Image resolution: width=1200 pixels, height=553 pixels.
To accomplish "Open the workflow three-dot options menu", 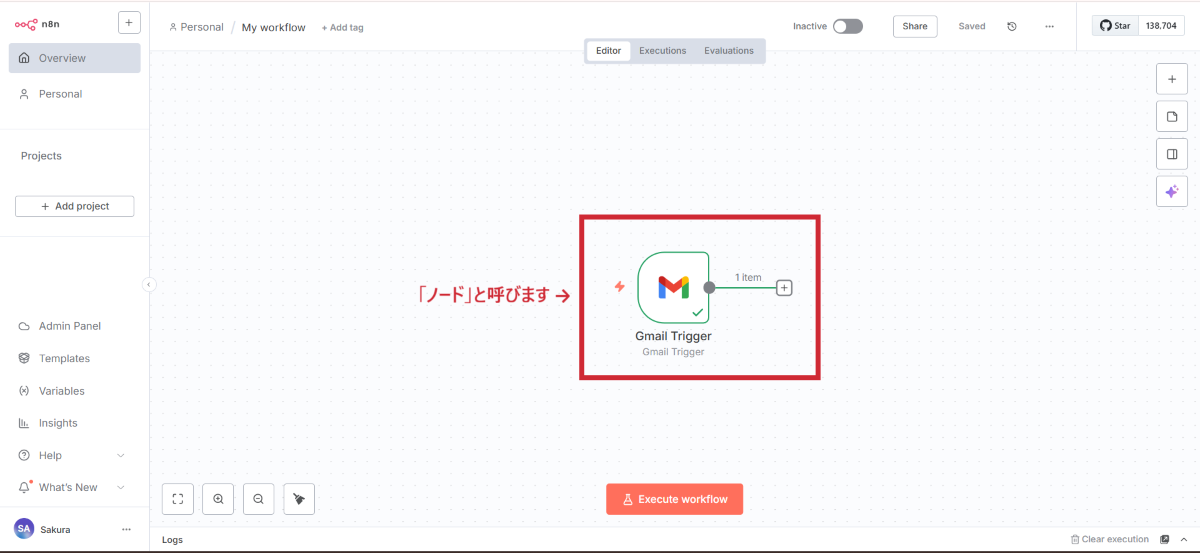I will click(x=1049, y=27).
